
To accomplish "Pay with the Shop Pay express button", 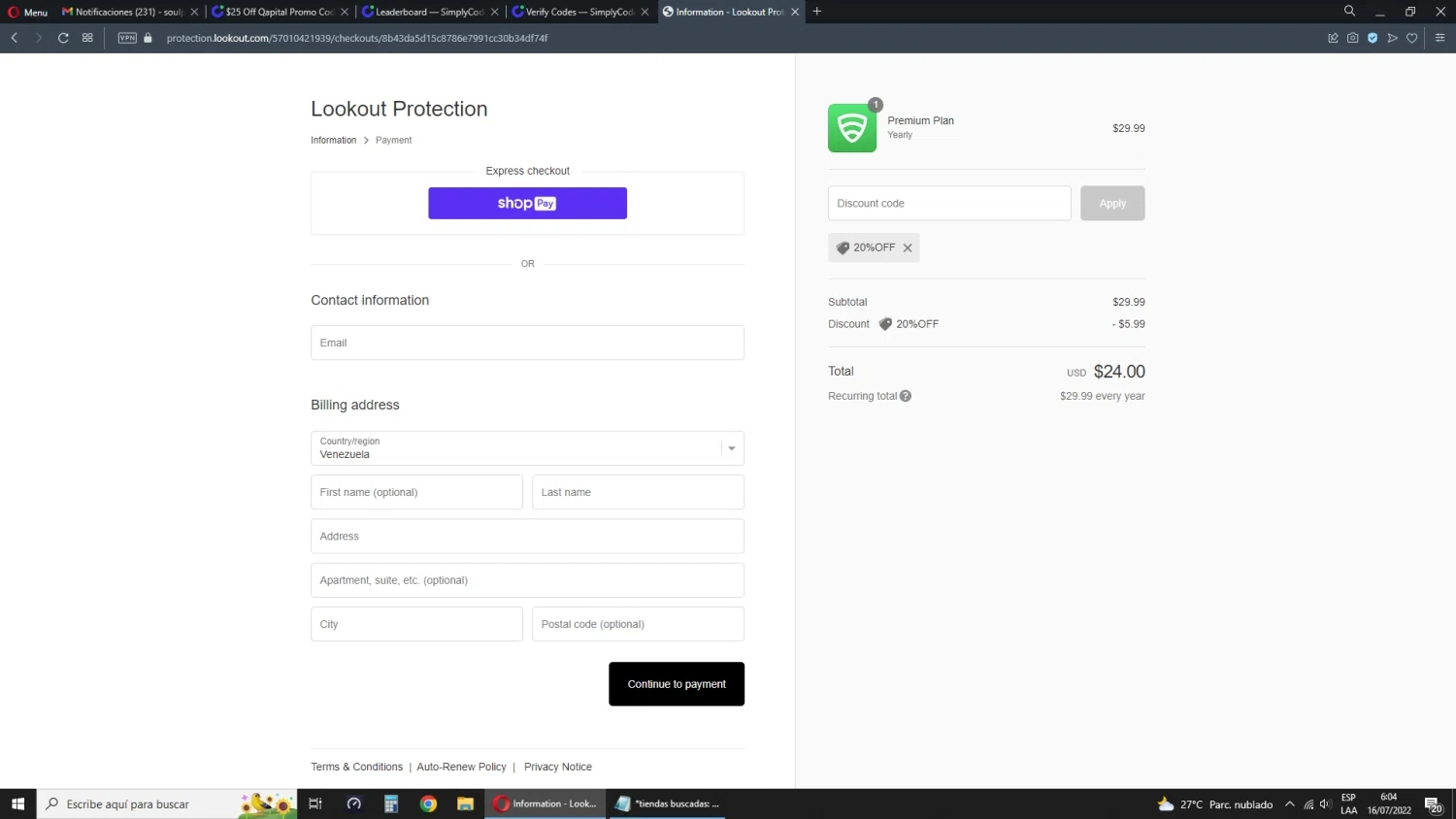I will (527, 203).
